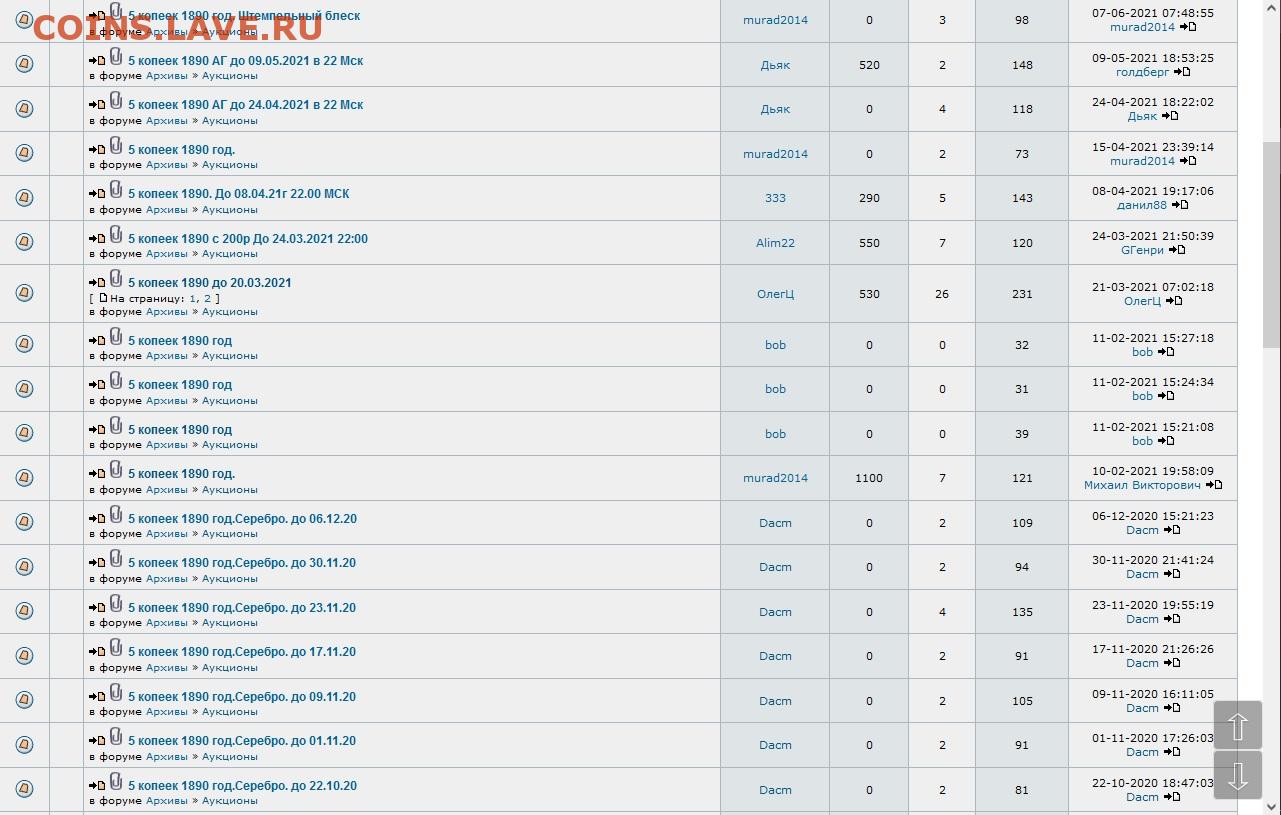Click the scroll-to-top arrow button

coord(1238,725)
